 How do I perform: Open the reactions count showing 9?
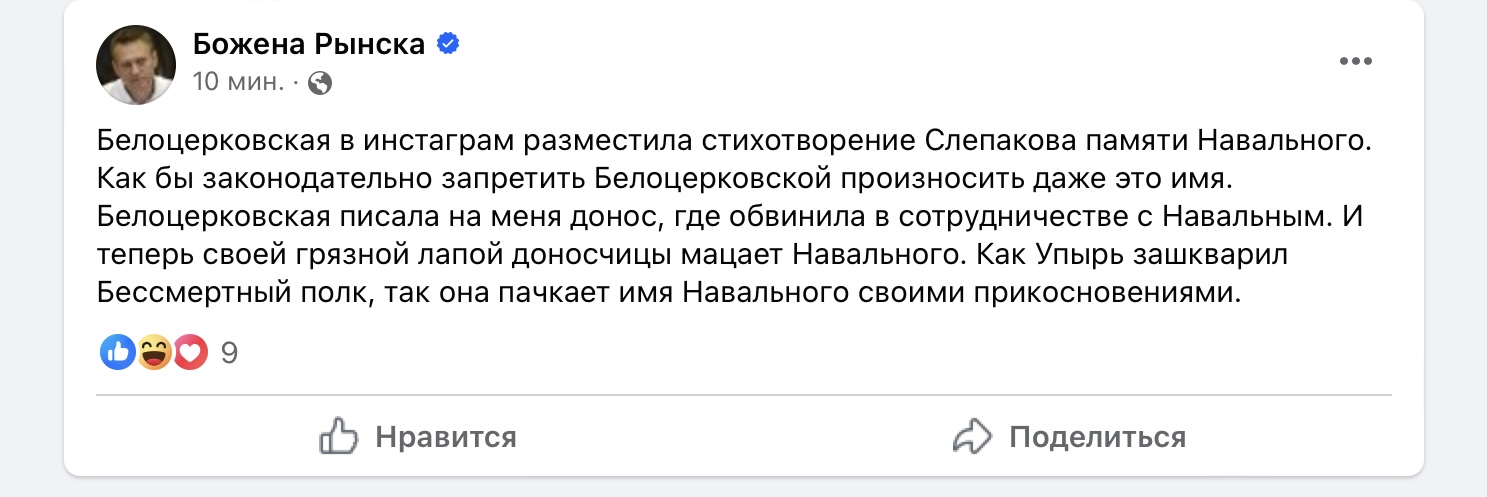click(229, 353)
